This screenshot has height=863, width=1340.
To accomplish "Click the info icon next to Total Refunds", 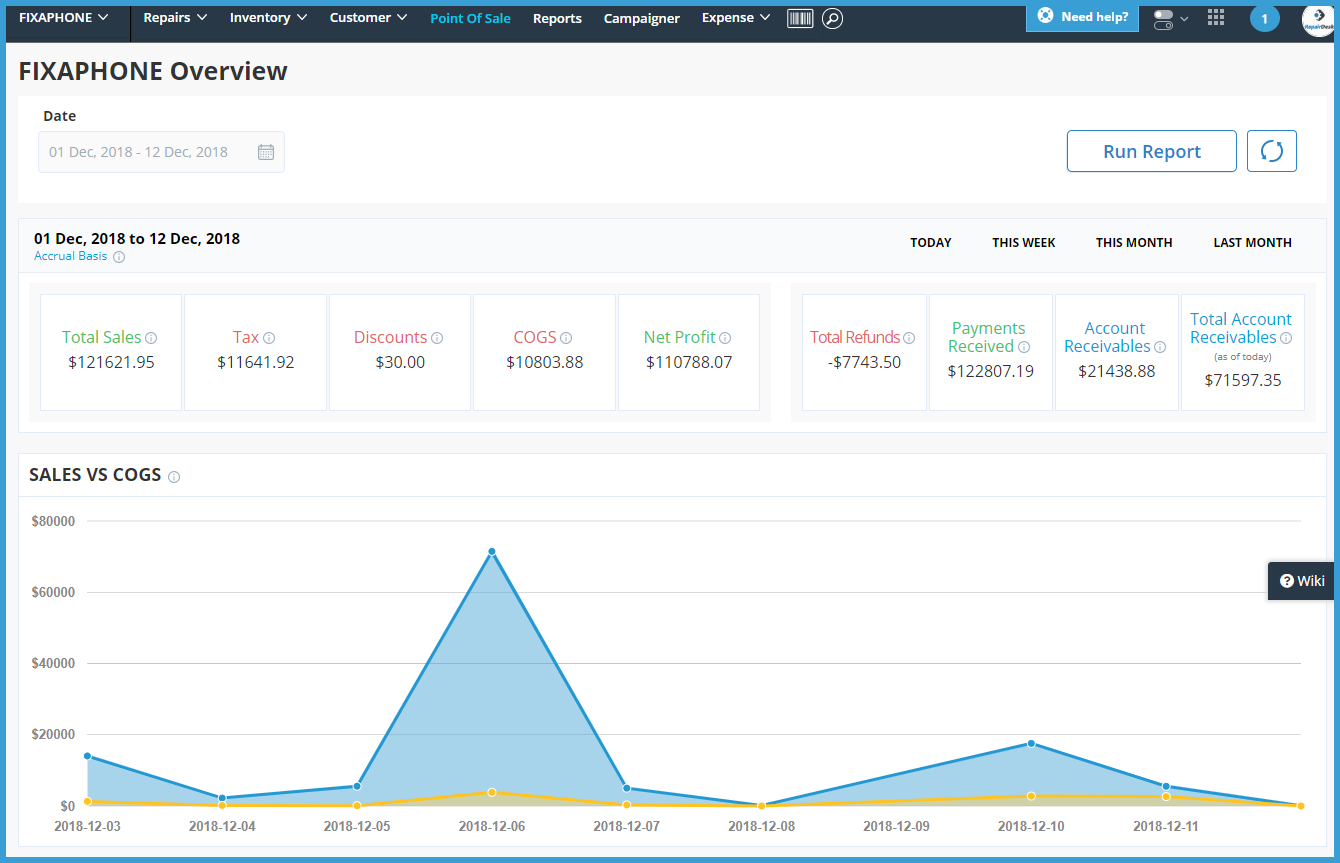I will tap(909, 338).
